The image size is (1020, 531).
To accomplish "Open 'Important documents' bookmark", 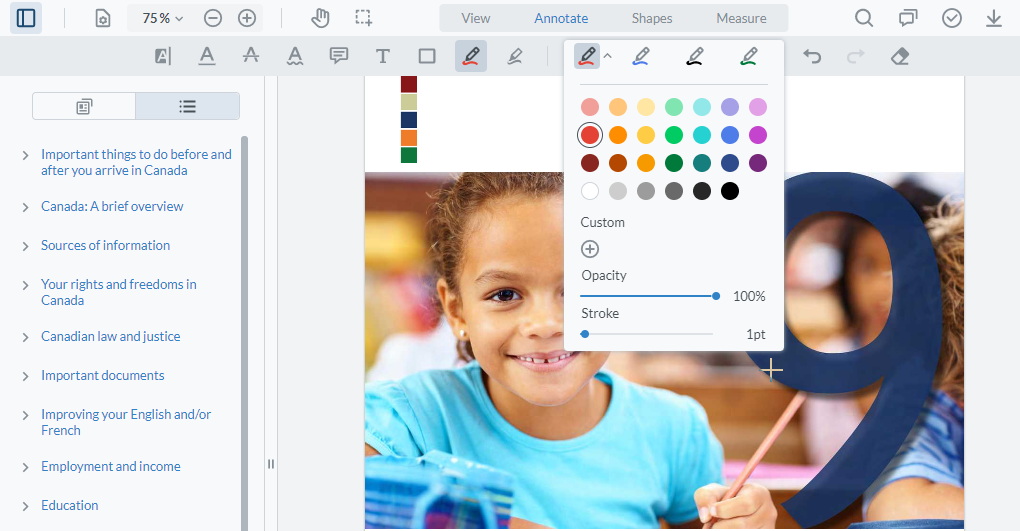I will 103,375.
